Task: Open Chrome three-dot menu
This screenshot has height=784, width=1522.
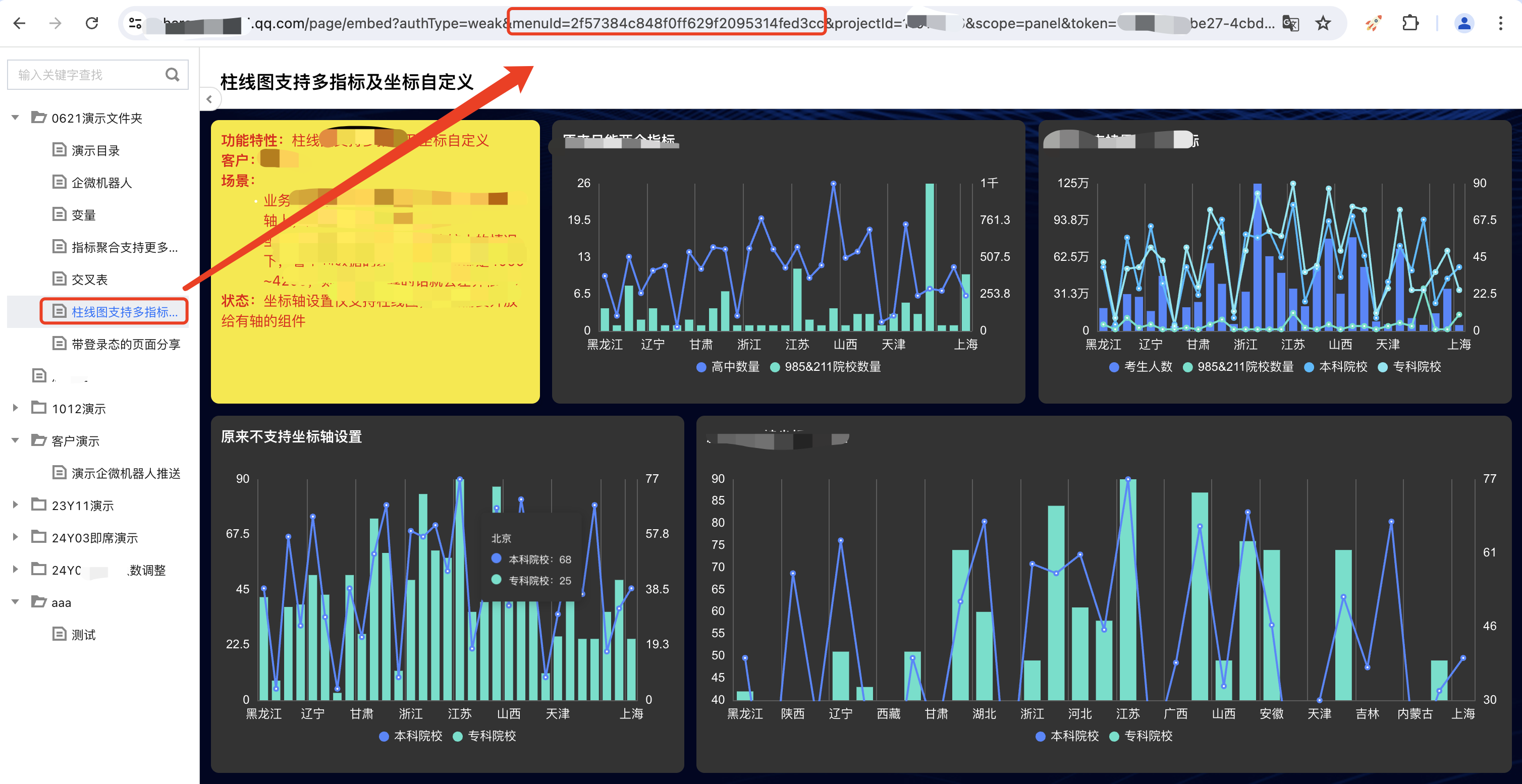Action: [x=1500, y=24]
